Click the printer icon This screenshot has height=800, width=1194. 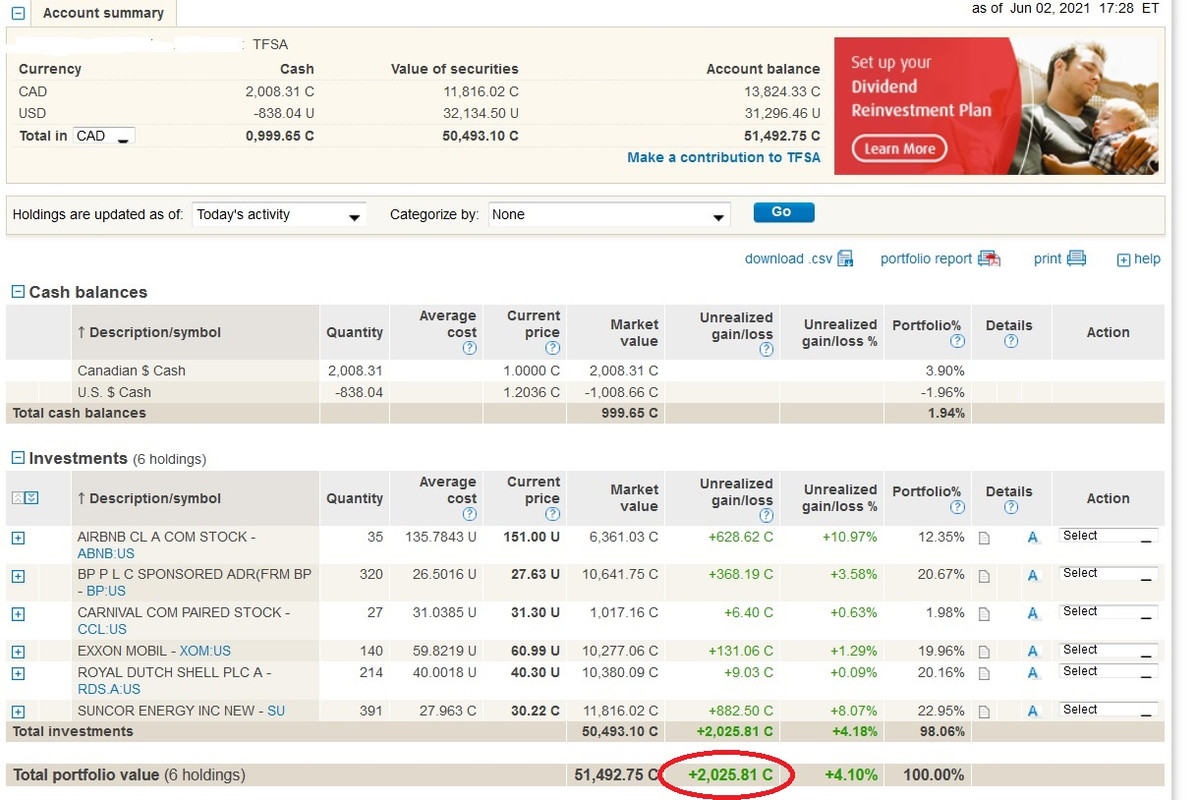pyautogui.click(x=1076, y=258)
